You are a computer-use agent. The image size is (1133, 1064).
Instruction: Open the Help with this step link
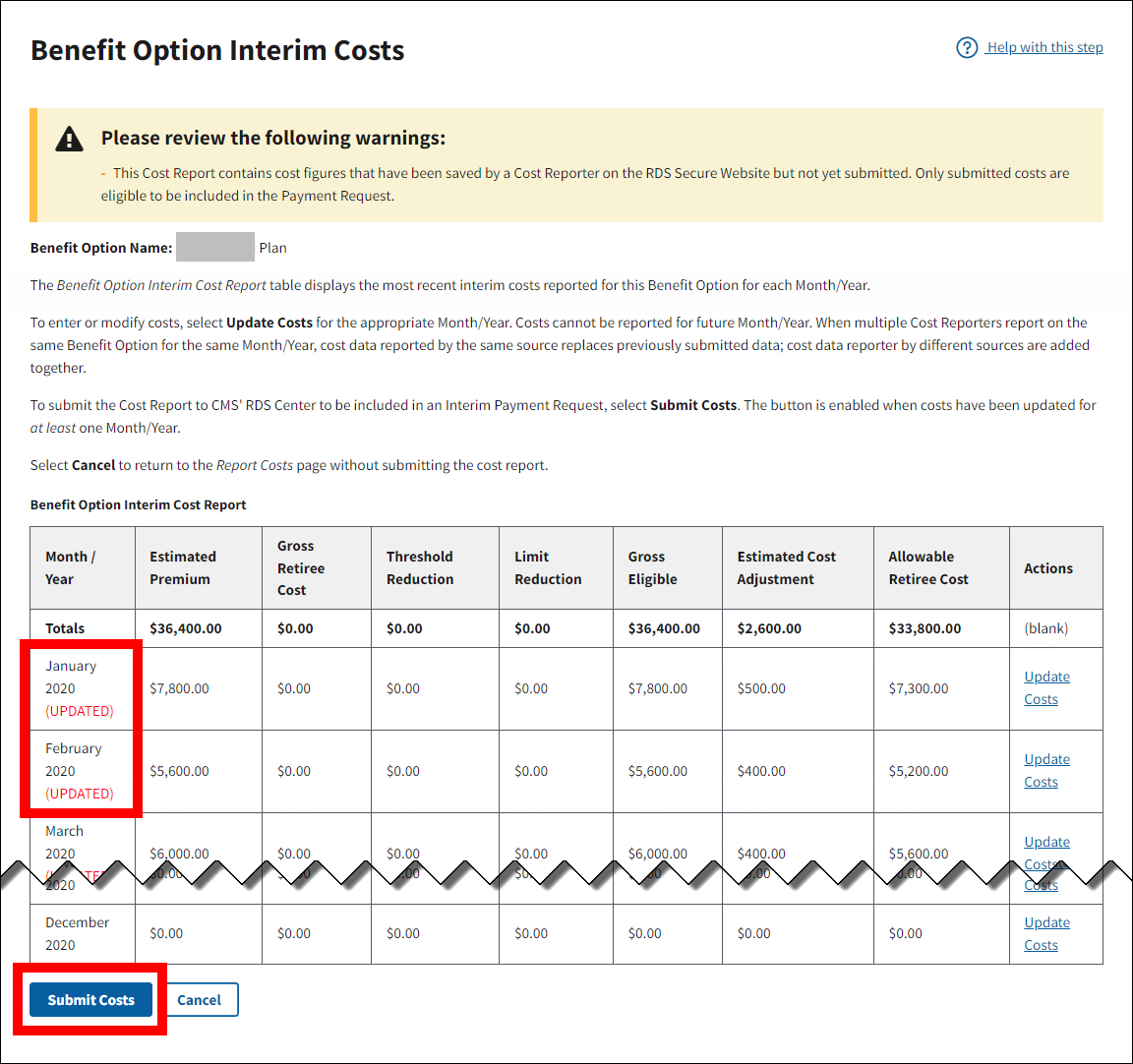pos(1044,47)
